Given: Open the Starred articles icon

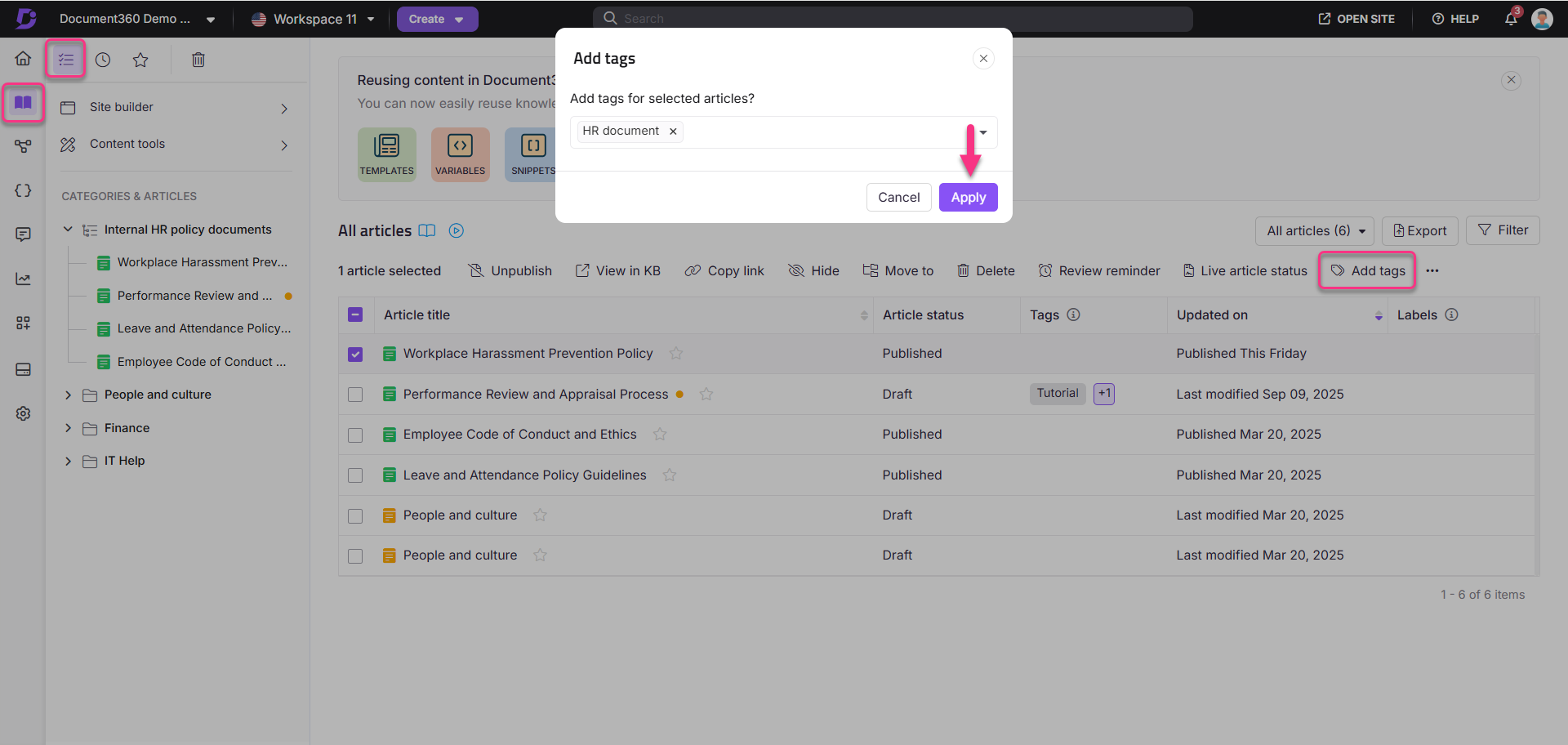Looking at the screenshot, I should point(140,60).
